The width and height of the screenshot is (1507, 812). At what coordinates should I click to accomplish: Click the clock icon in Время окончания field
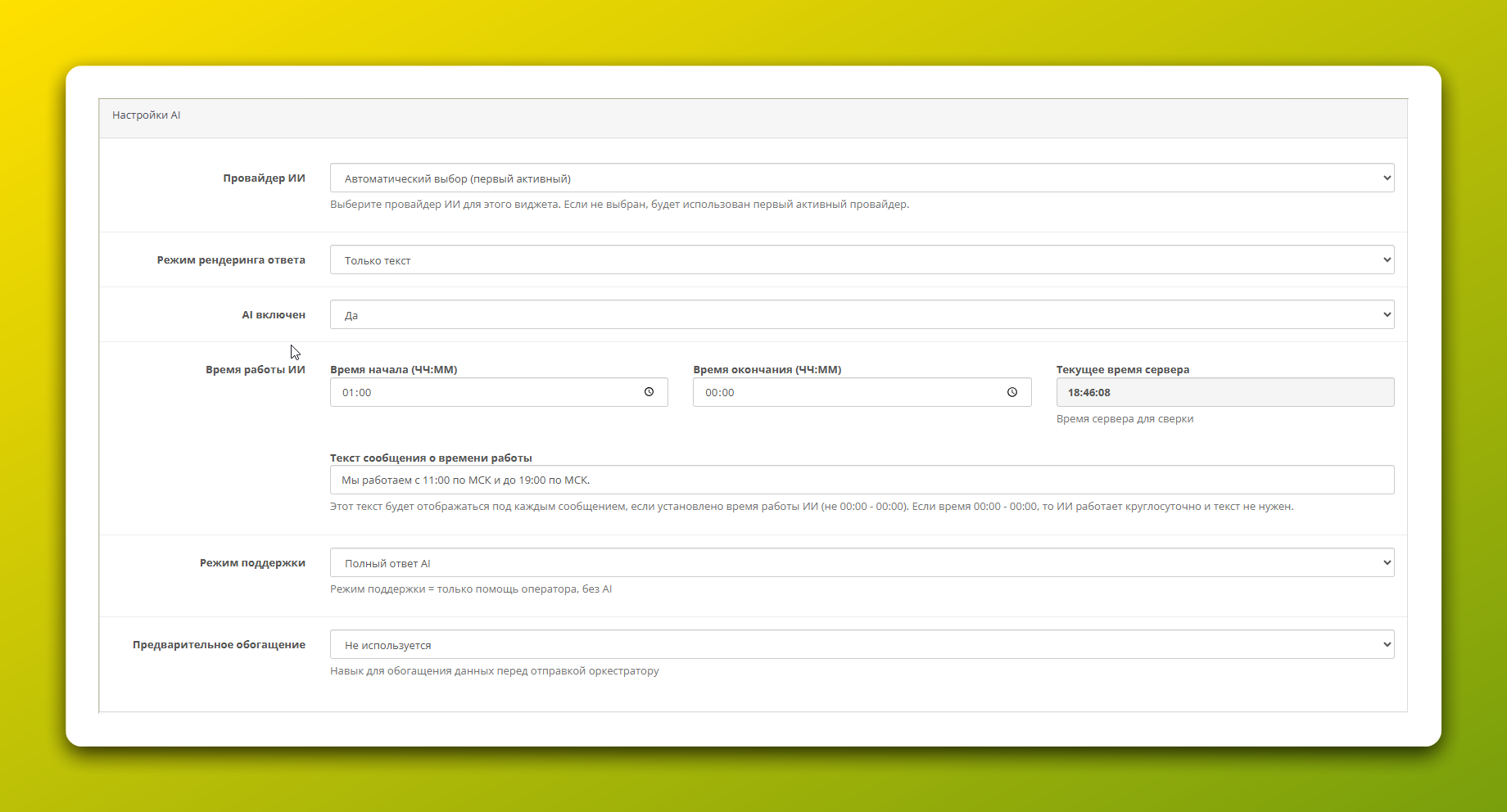point(1012,392)
